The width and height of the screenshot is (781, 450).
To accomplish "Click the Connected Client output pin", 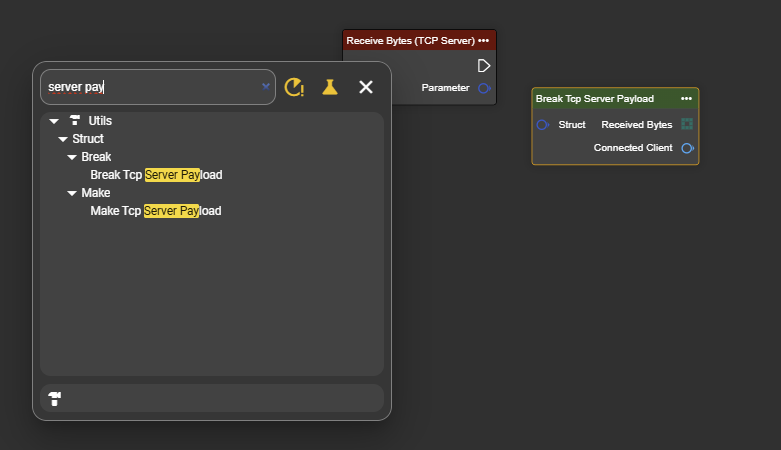I will click(687, 148).
